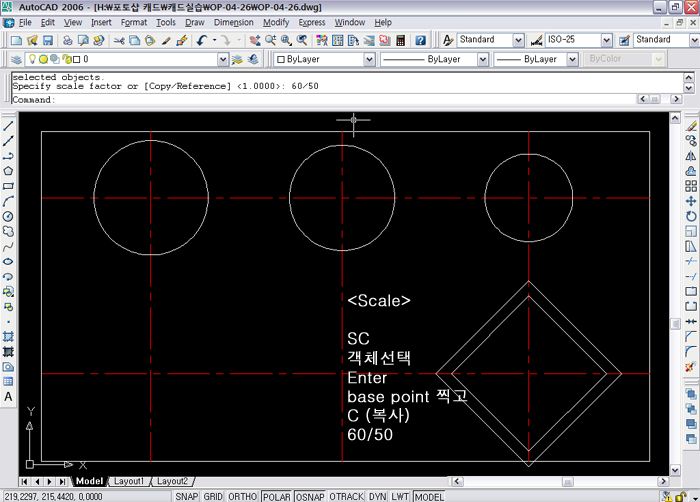Select the Circle draw tool

8,217
